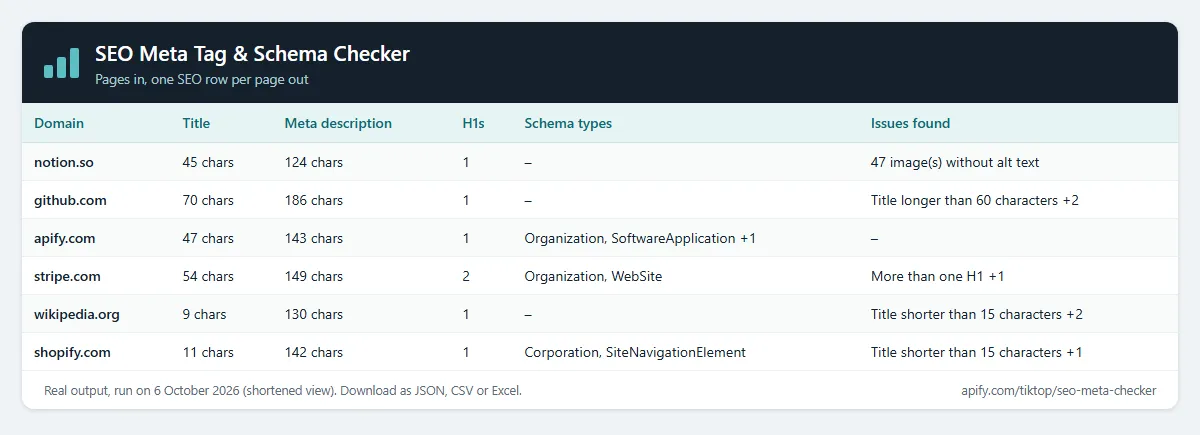Viewport: 1200px width, 435px height.
Task: Click 'Organization, WebSite' schema cell
Action: click(x=593, y=276)
